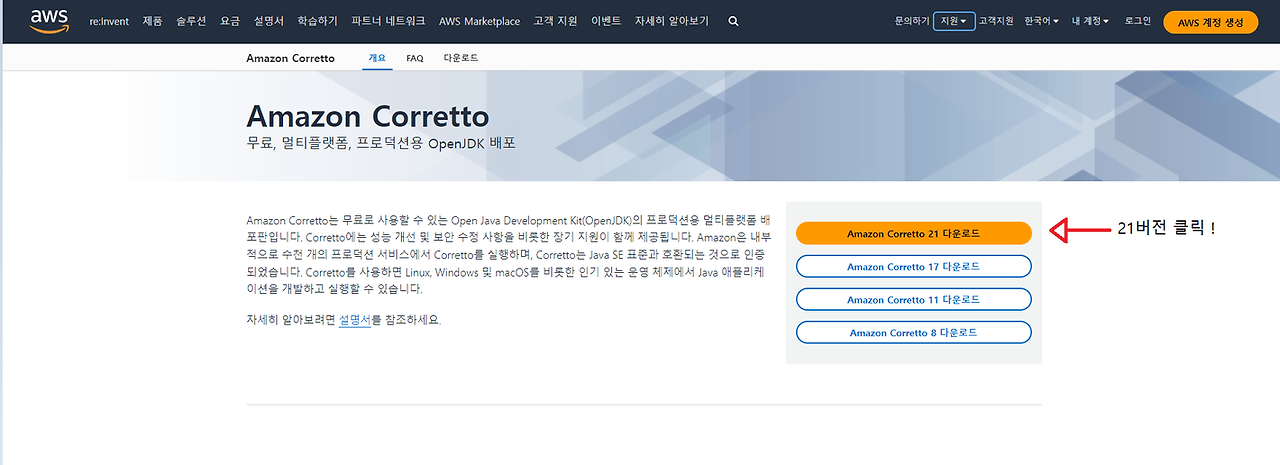Open the search magnifier icon

[734, 21]
